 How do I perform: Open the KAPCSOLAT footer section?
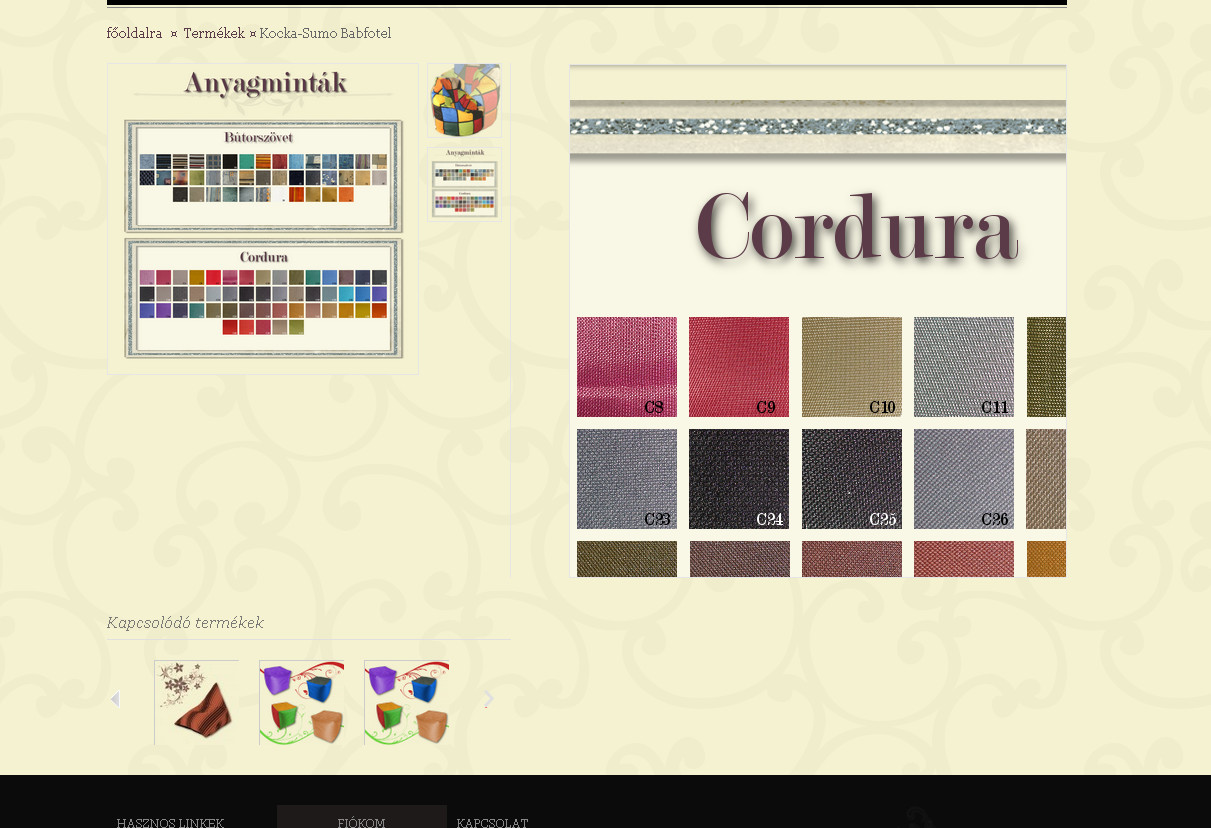(x=492, y=822)
